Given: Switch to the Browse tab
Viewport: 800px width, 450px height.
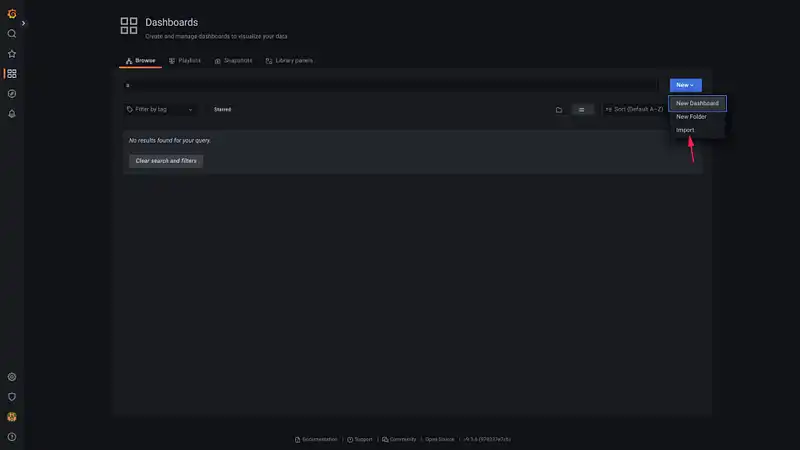Looking at the screenshot, I should point(140,61).
